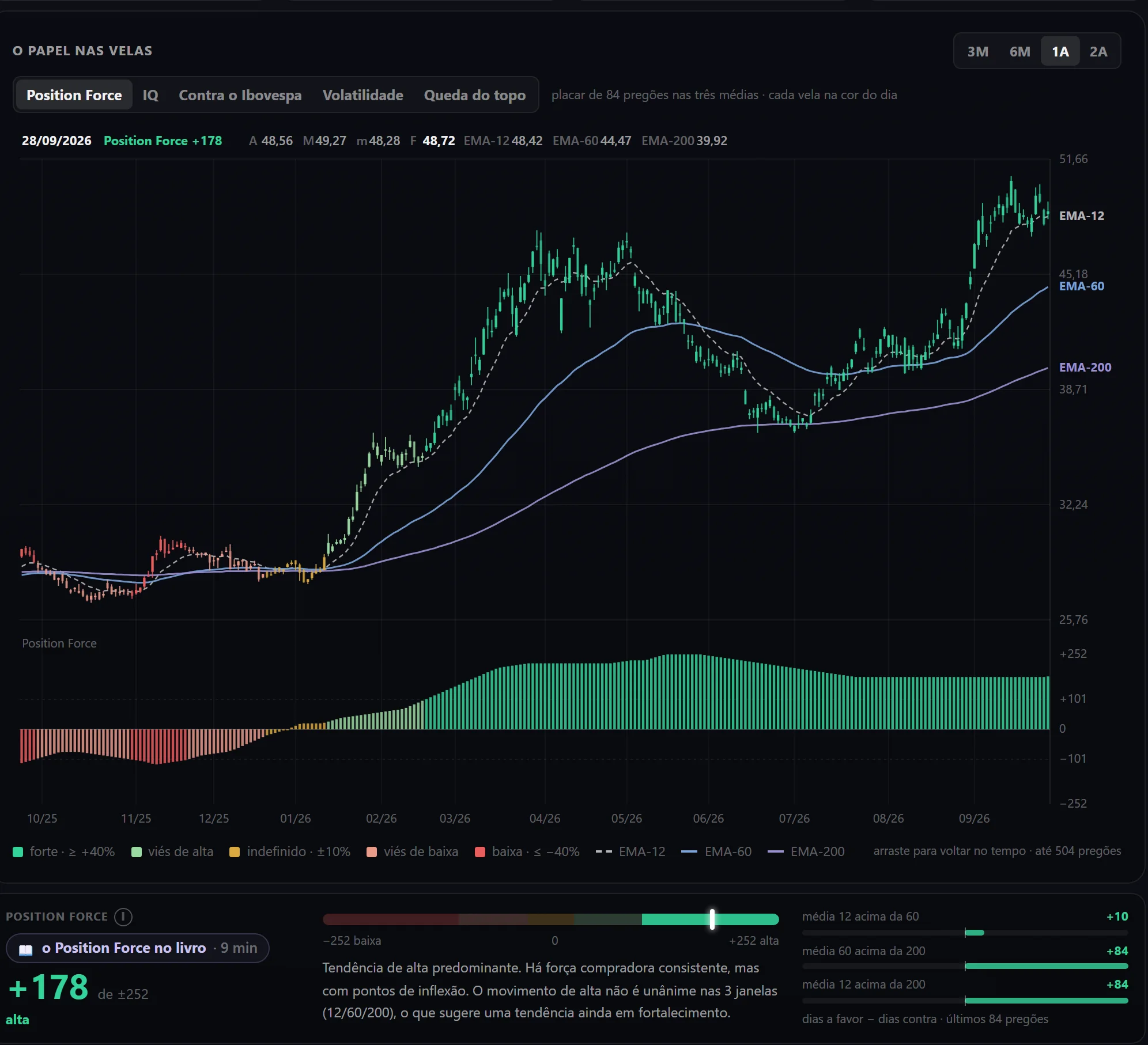Switch to the IQ tab
The width and height of the screenshot is (1148, 1045).
click(x=150, y=95)
